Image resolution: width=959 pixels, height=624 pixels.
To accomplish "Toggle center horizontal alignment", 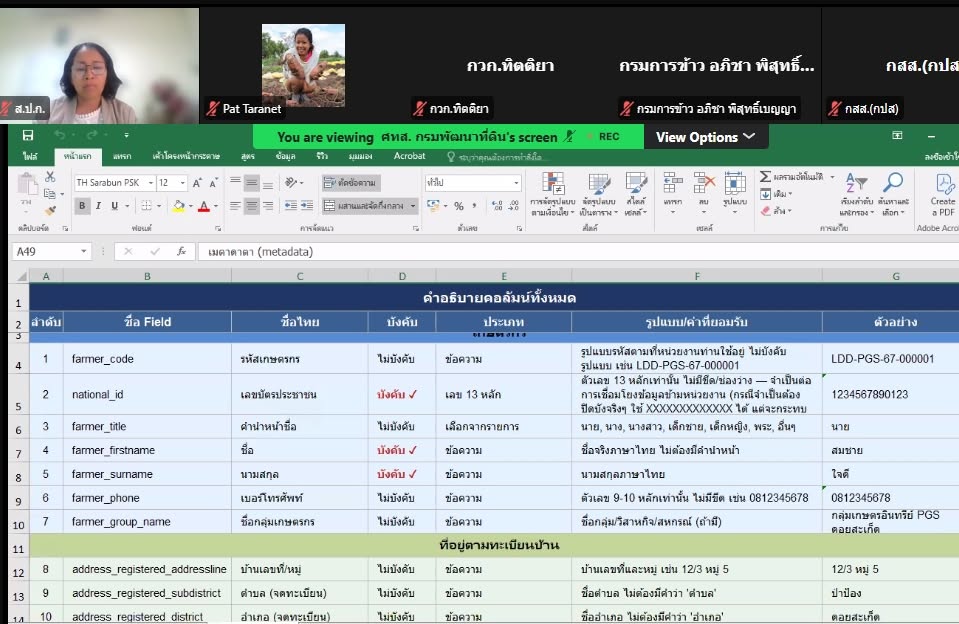I will (x=251, y=206).
